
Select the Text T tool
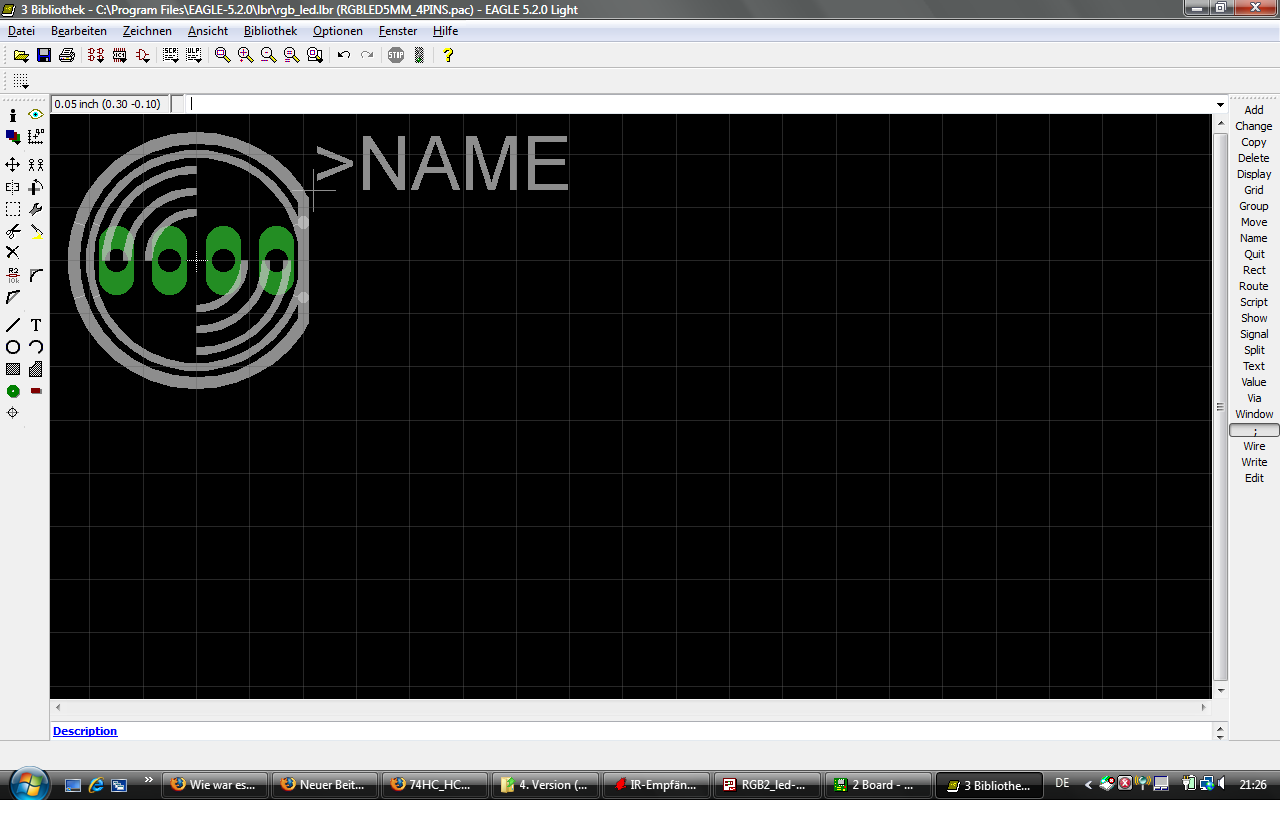coord(36,325)
